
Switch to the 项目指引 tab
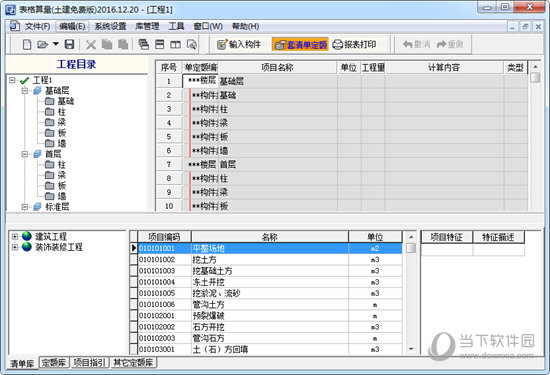[89, 362]
